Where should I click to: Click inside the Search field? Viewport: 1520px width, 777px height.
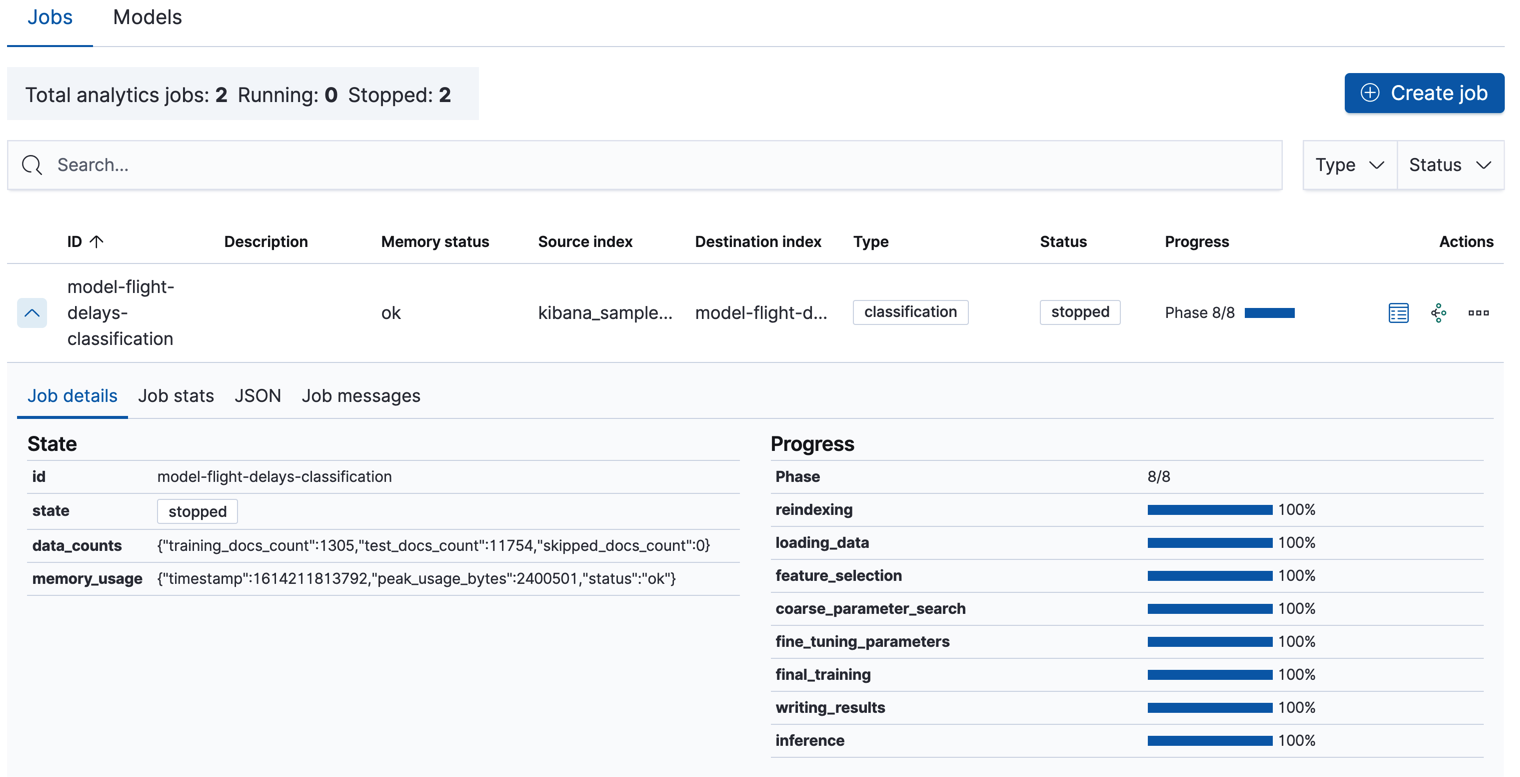coord(400,164)
